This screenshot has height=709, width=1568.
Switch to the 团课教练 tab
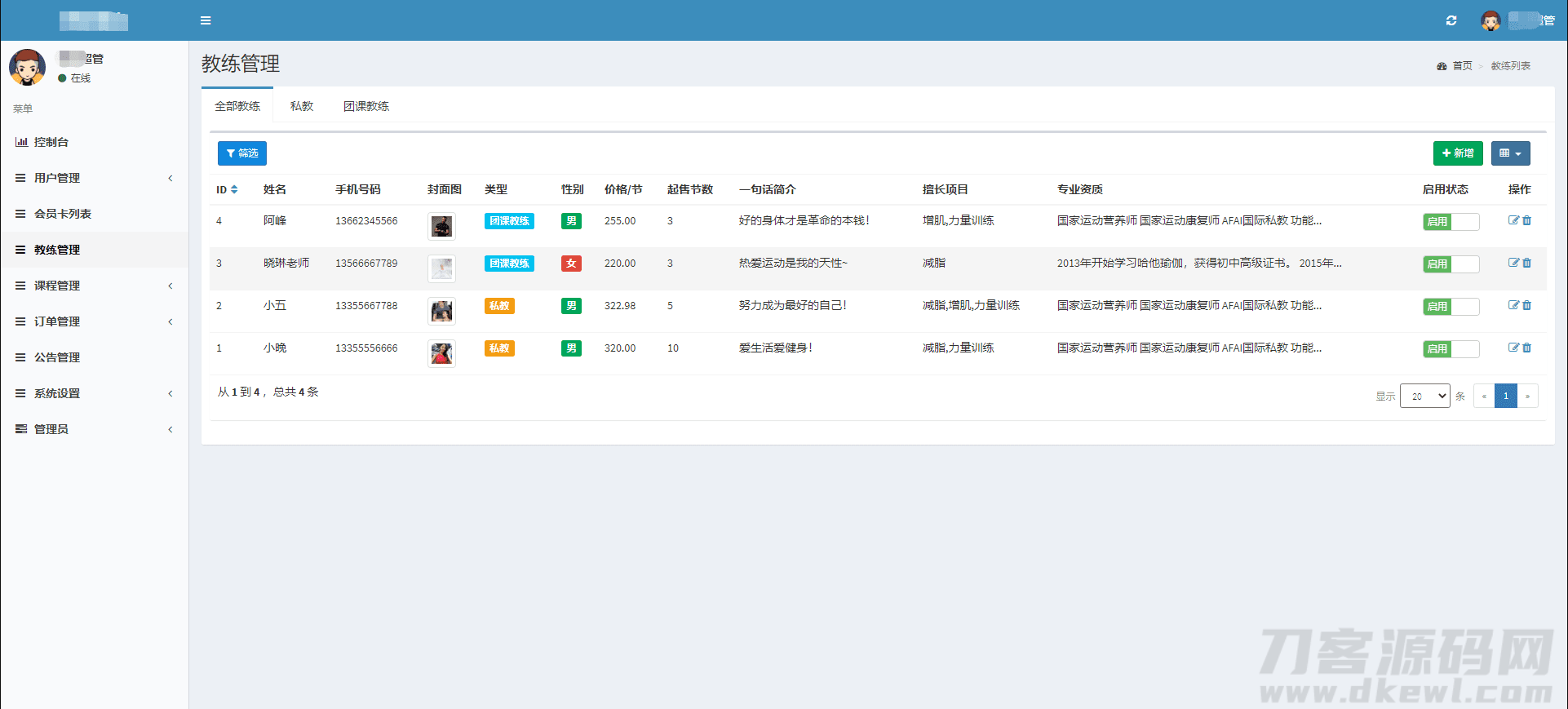tap(366, 106)
